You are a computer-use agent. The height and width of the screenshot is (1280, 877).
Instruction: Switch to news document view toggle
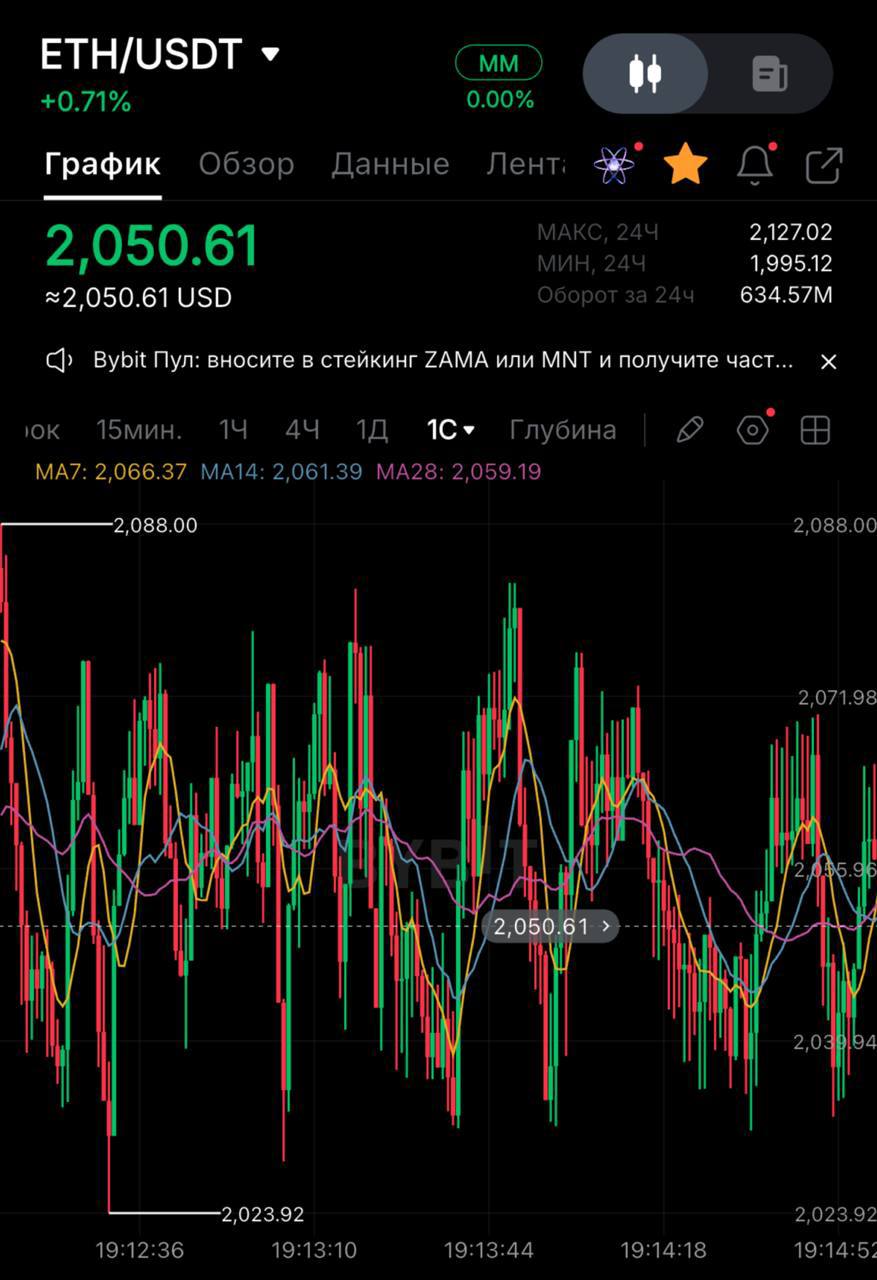[769, 74]
